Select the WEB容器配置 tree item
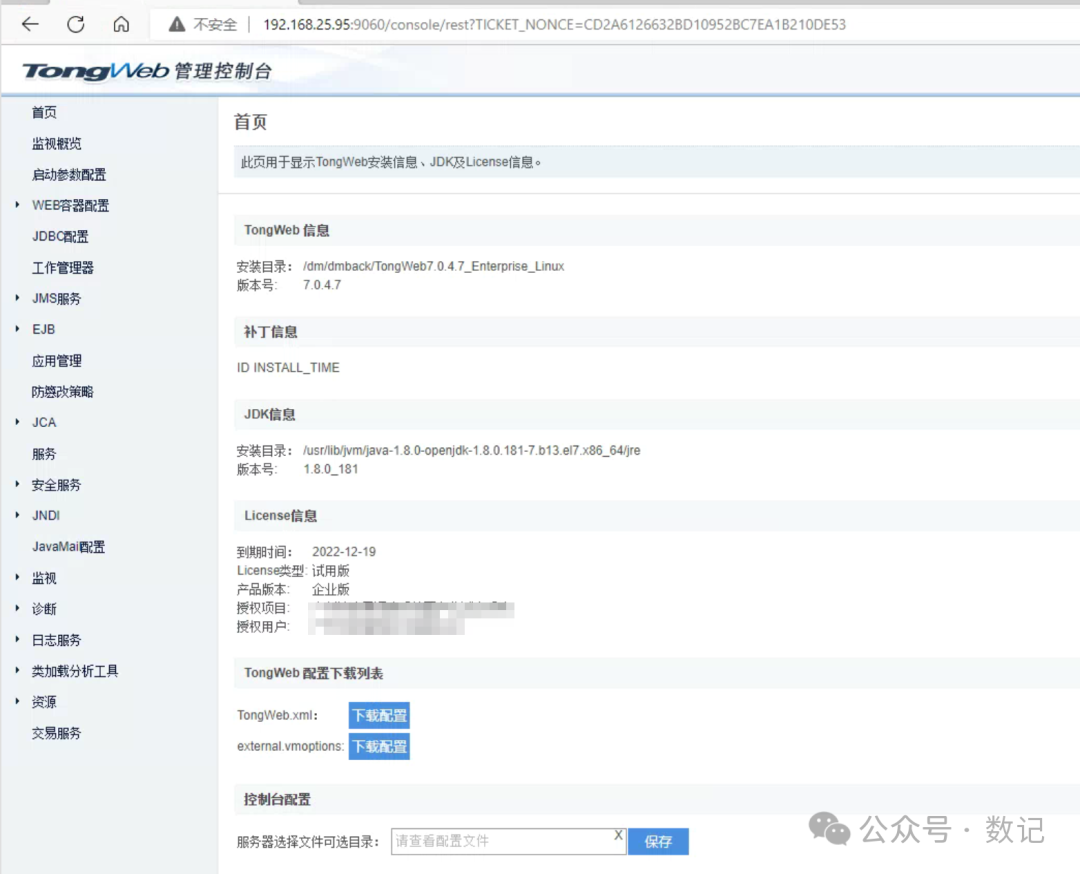This screenshot has width=1080, height=874. (70, 205)
